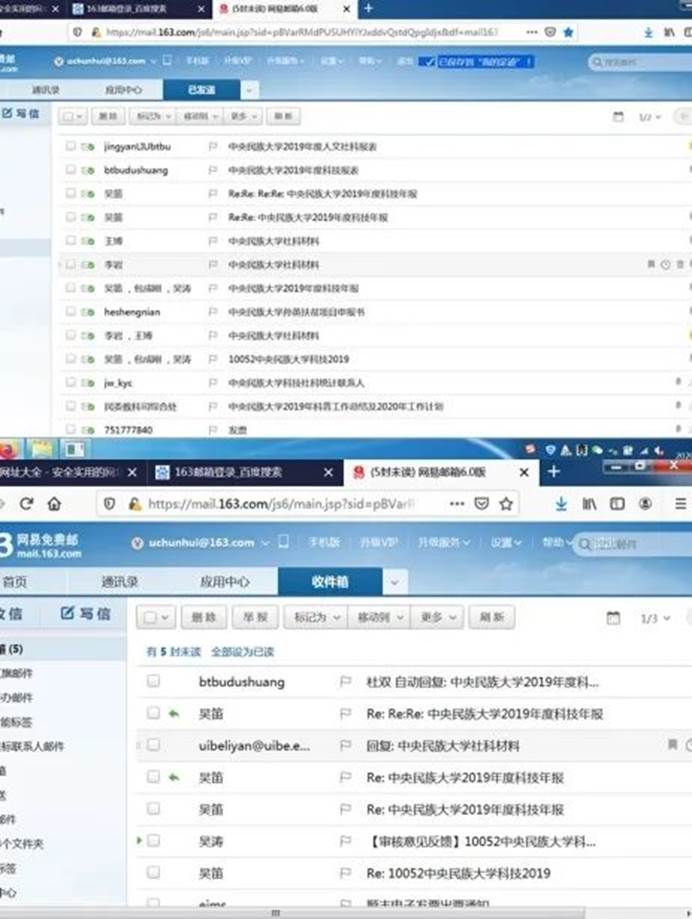Click the filled blue bookmark star in upper window

pos(568,32)
